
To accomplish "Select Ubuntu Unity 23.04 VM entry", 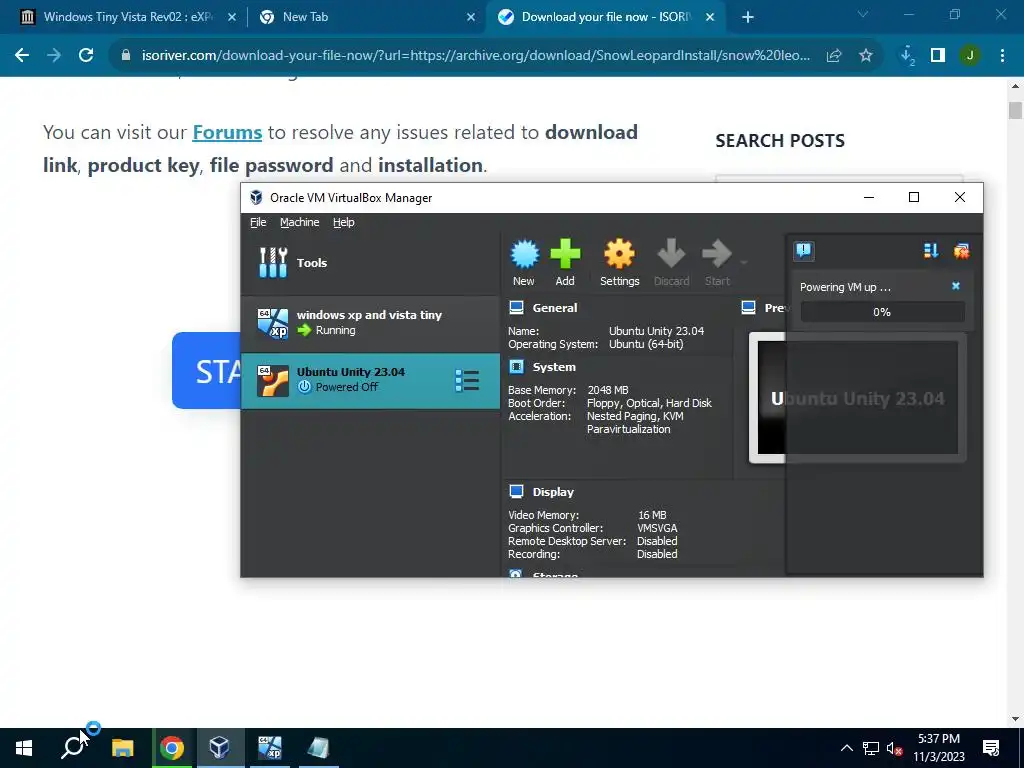I will (370, 381).
